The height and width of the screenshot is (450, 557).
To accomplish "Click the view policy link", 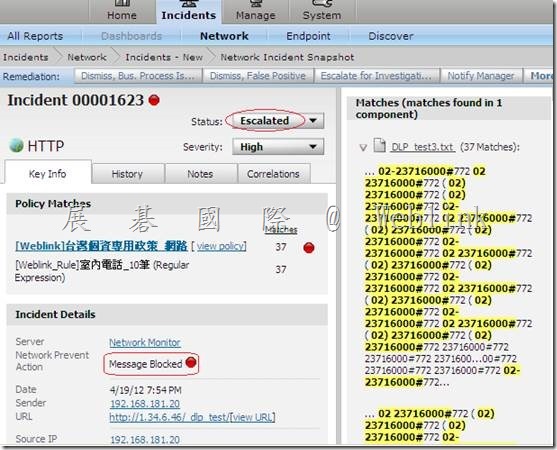I will pos(221,246).
